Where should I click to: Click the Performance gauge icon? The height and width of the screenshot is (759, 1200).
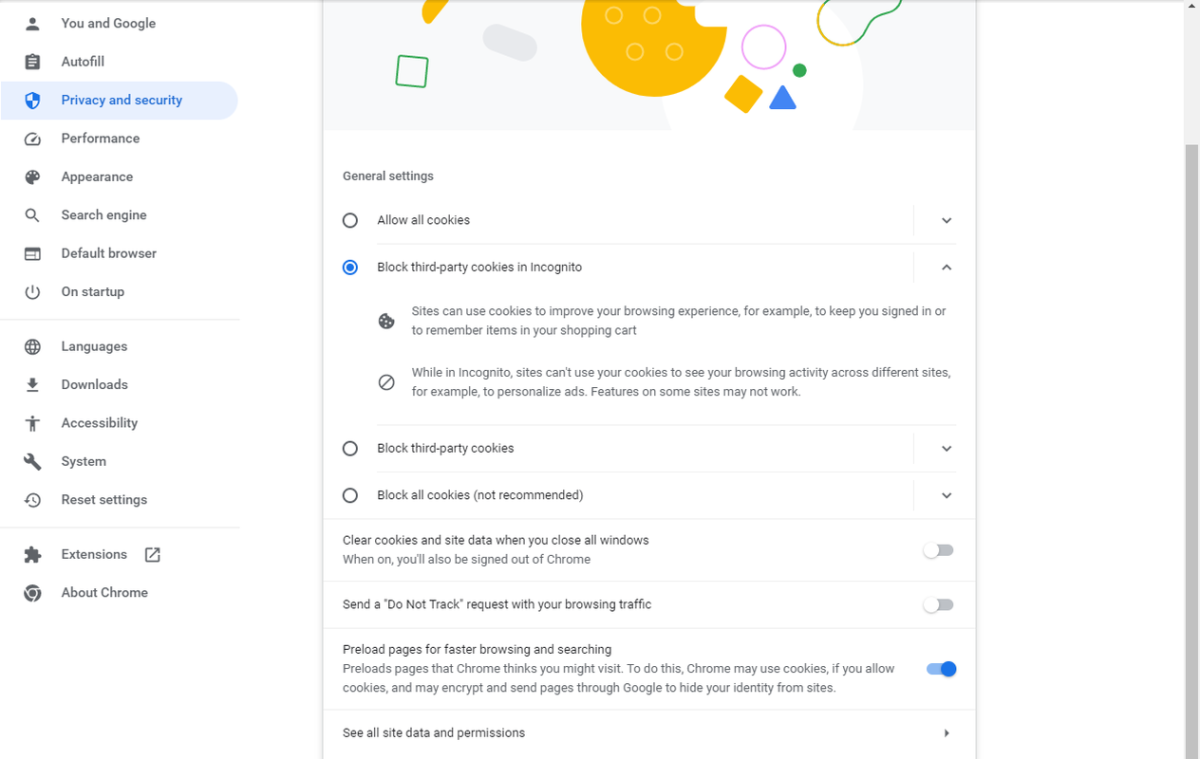pos(33,139)
